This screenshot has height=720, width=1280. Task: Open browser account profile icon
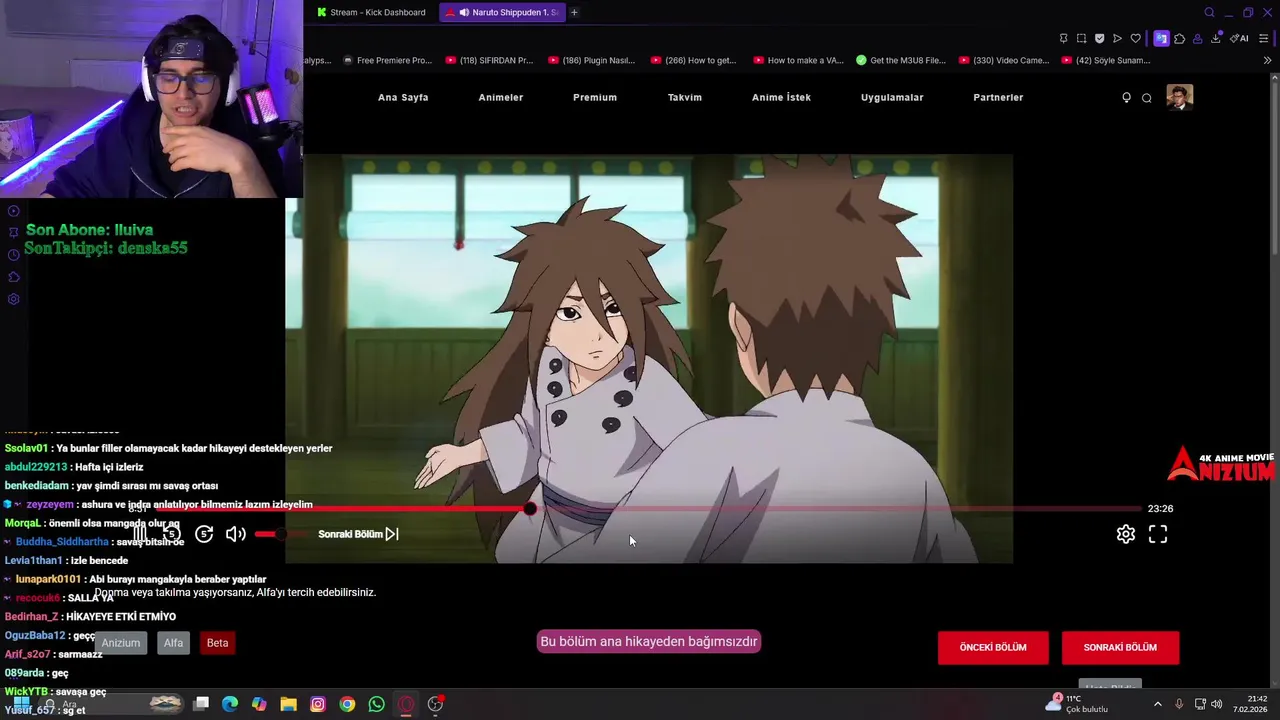pos(1198,38)
